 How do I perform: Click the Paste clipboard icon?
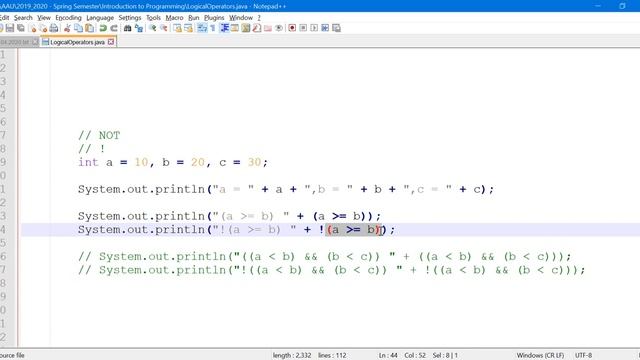click(x=89, y=28)
